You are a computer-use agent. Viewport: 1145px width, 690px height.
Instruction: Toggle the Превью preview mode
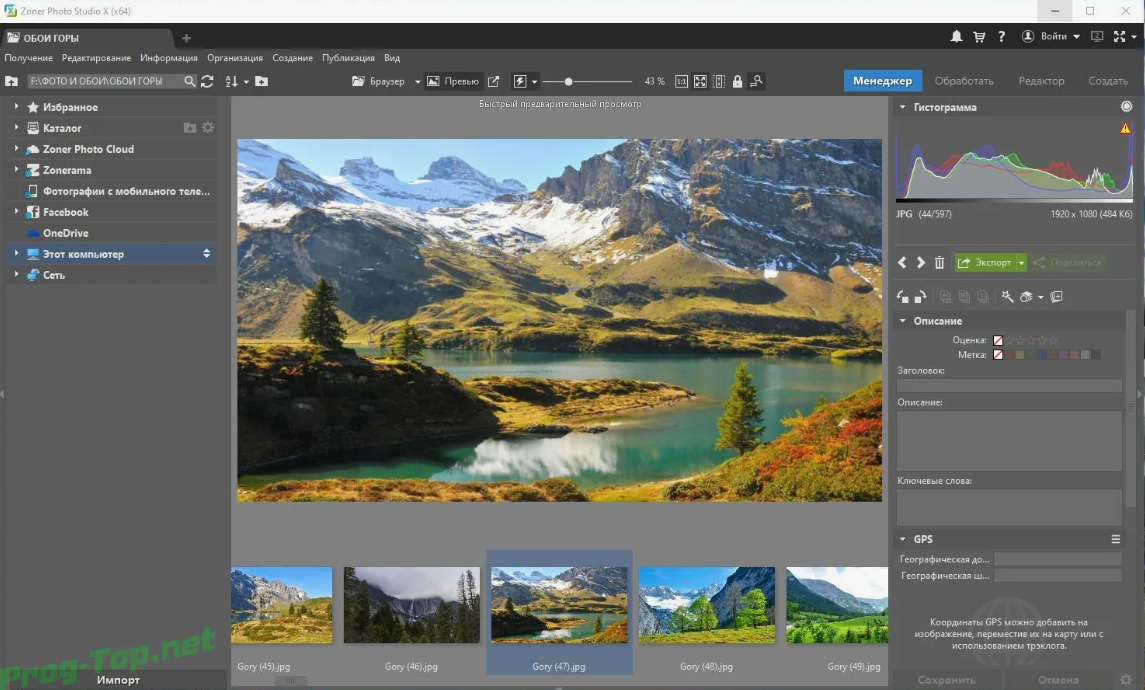coord(453,82)
